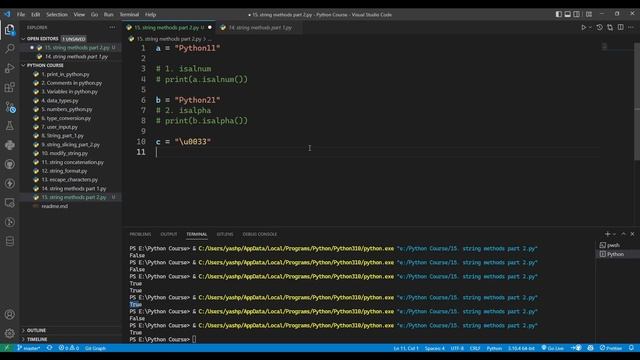The height and width of the screenshot is (360, 640).
Task: Open readme.md from explorer
Action: coord(55,206)
